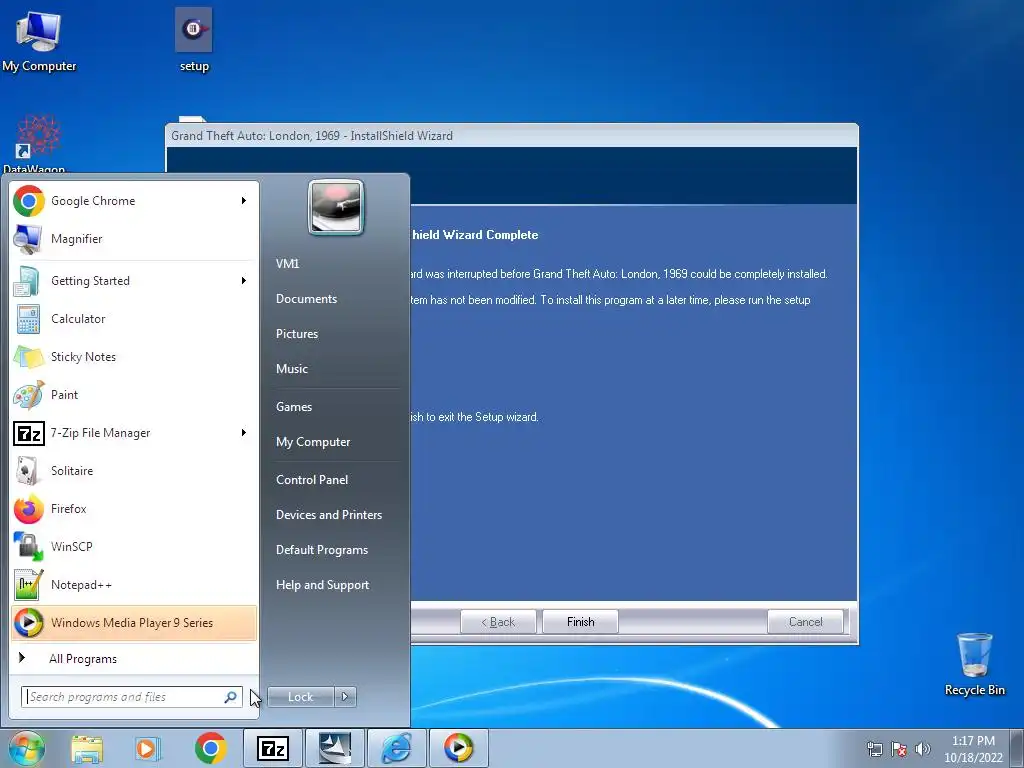Screen dimensions: 1024x768
Task: Click the InstallShield Wizard title bar
Action: [x=511, y=136]
